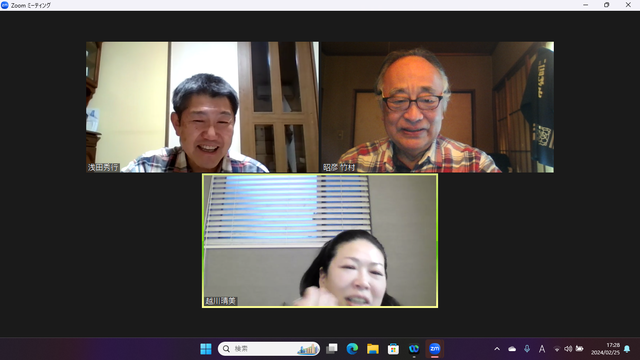
Task: Select the 昭彦 竹村 video tile
Action: tap(438, 107)
